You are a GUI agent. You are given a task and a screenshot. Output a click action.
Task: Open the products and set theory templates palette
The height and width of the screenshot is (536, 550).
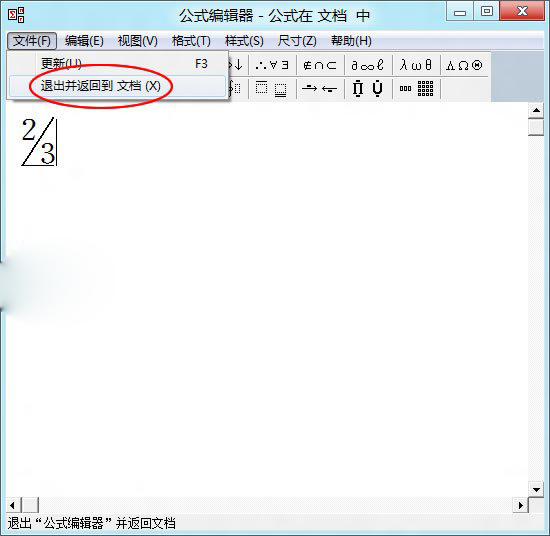click(x=368, y=88)
